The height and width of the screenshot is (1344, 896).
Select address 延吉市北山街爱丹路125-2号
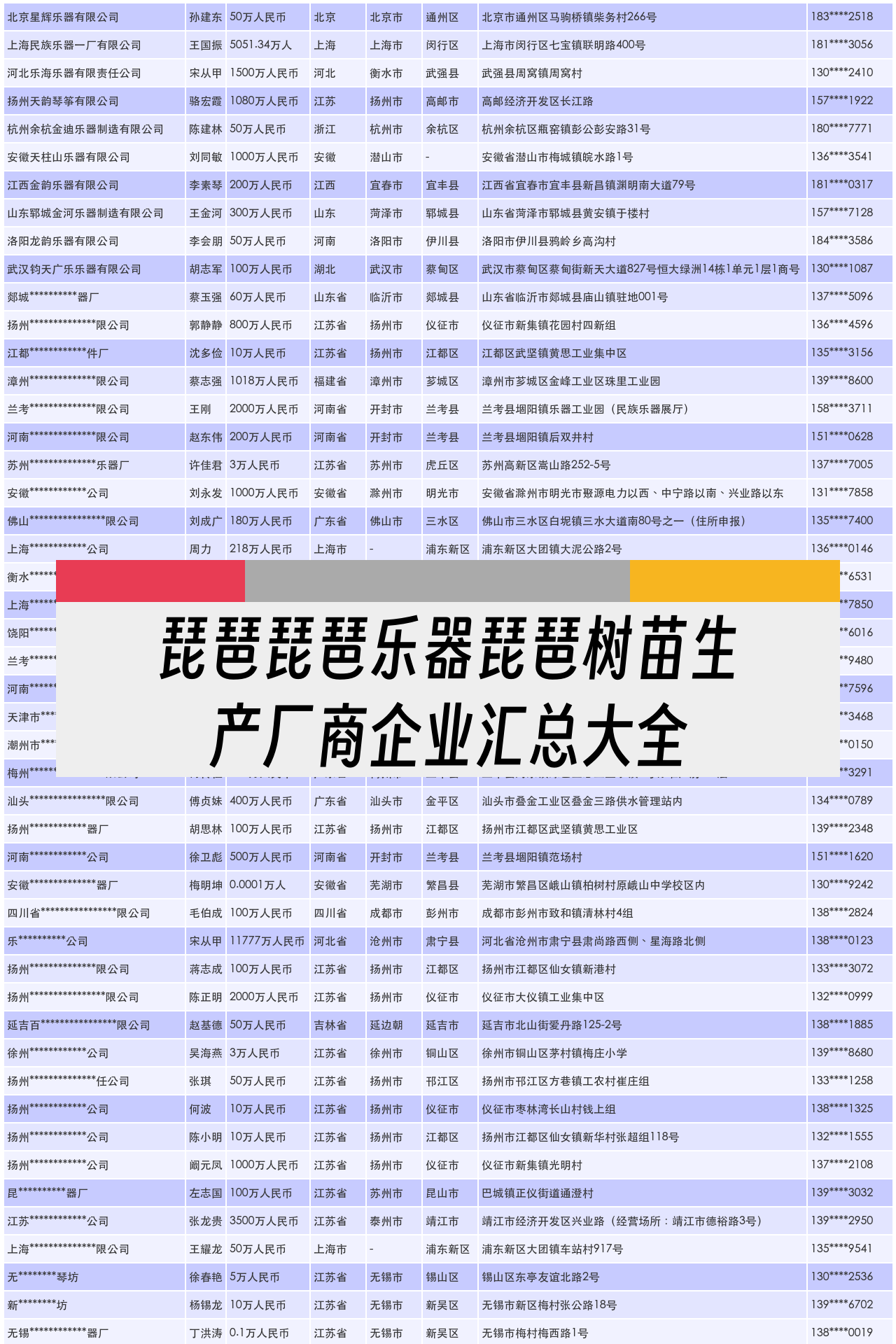click(x=552, y=1025)
